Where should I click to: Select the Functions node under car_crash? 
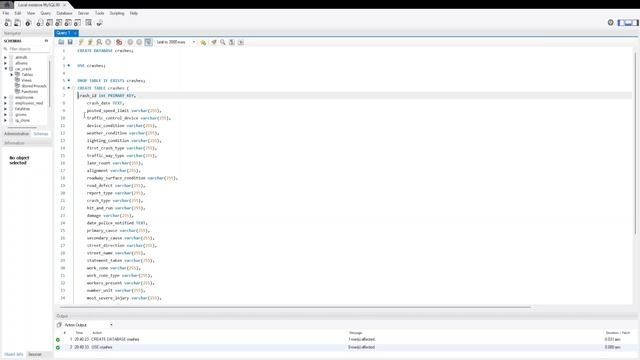point(30,92)
